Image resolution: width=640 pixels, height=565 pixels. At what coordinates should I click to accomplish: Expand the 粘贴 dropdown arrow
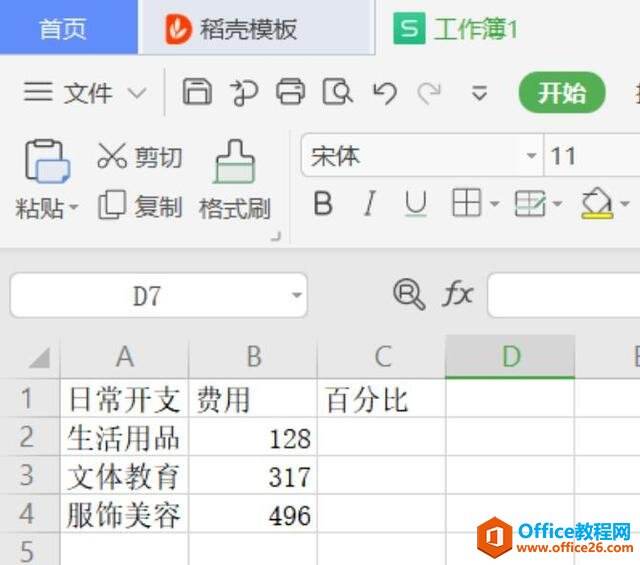pos(73,207)
